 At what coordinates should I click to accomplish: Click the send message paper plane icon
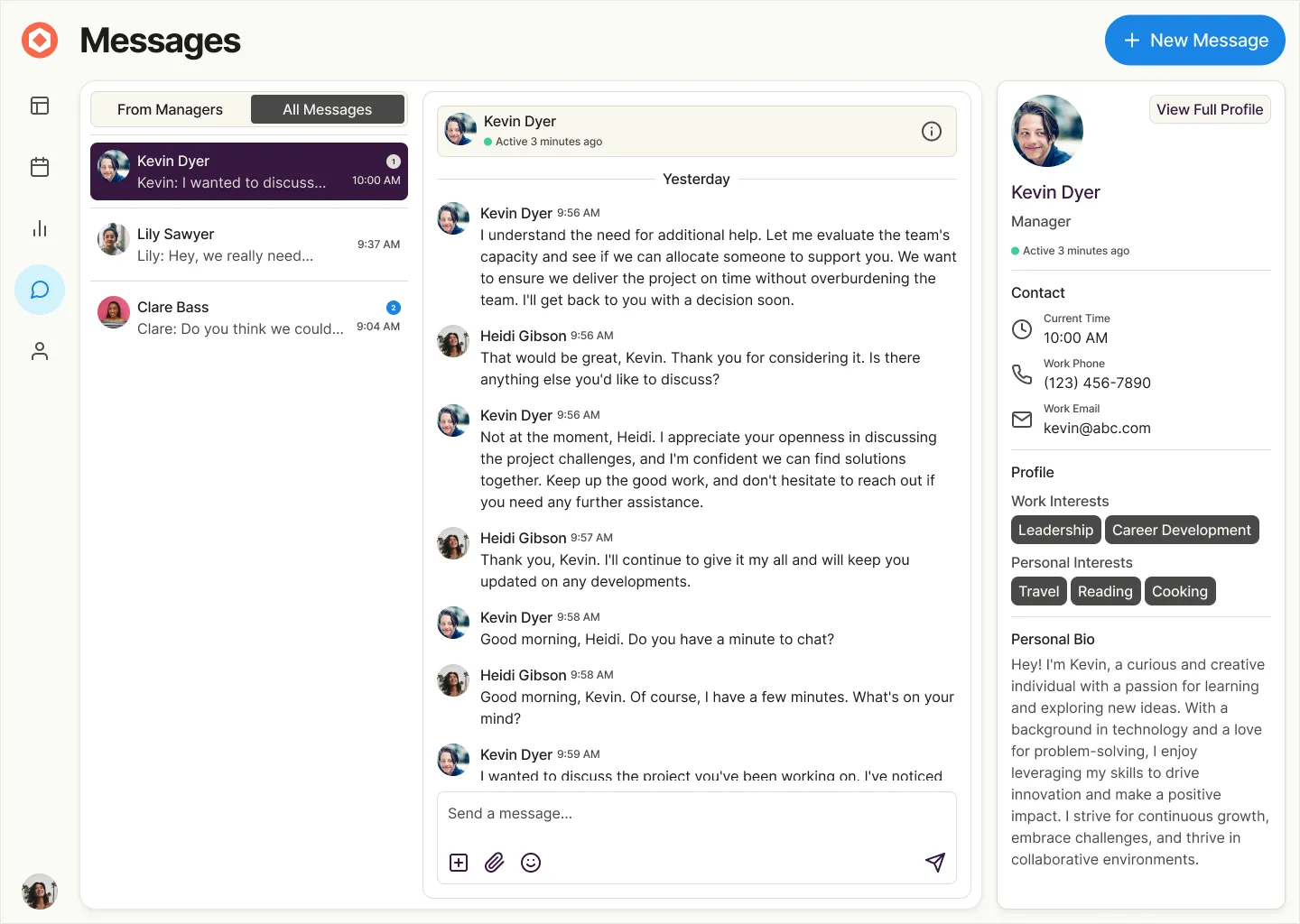pos(935,863)
